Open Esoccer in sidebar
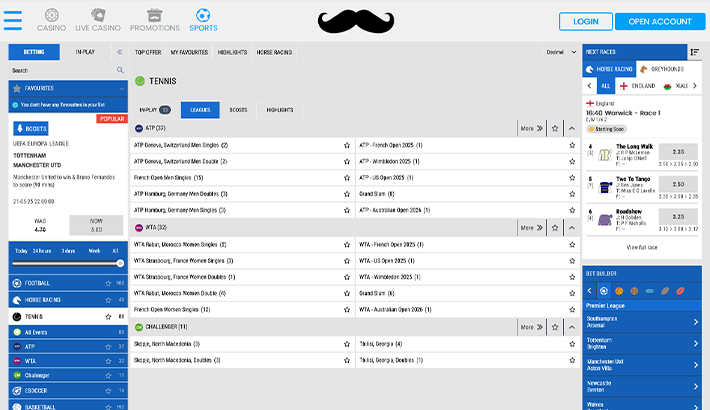The width and height of the screenshot is (710, 410). (x=68, y=391)
